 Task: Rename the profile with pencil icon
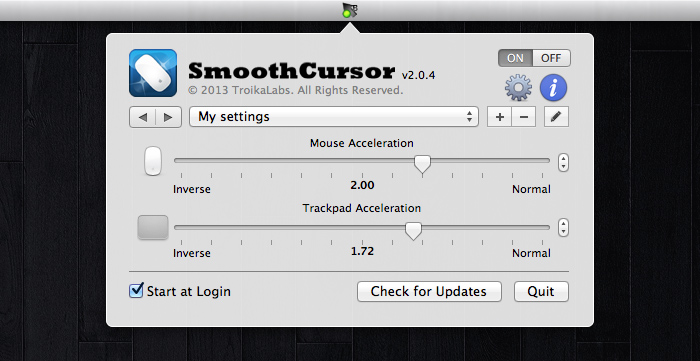pos(556,117)
